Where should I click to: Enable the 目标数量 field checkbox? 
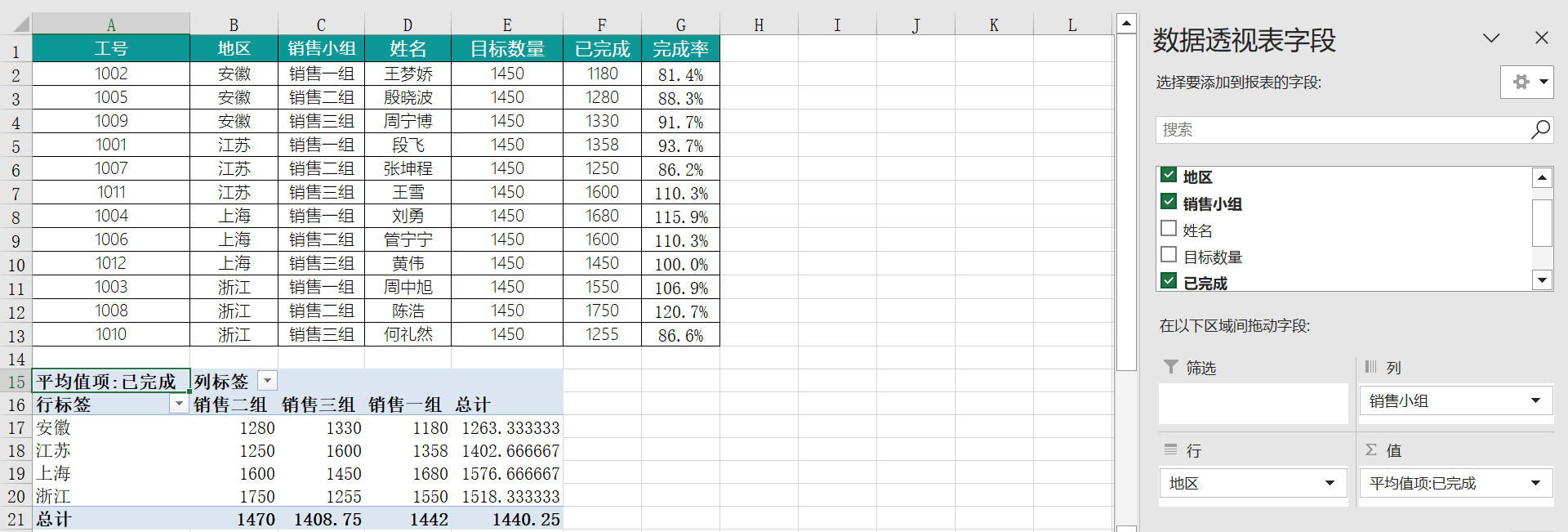click(1169, 255)
